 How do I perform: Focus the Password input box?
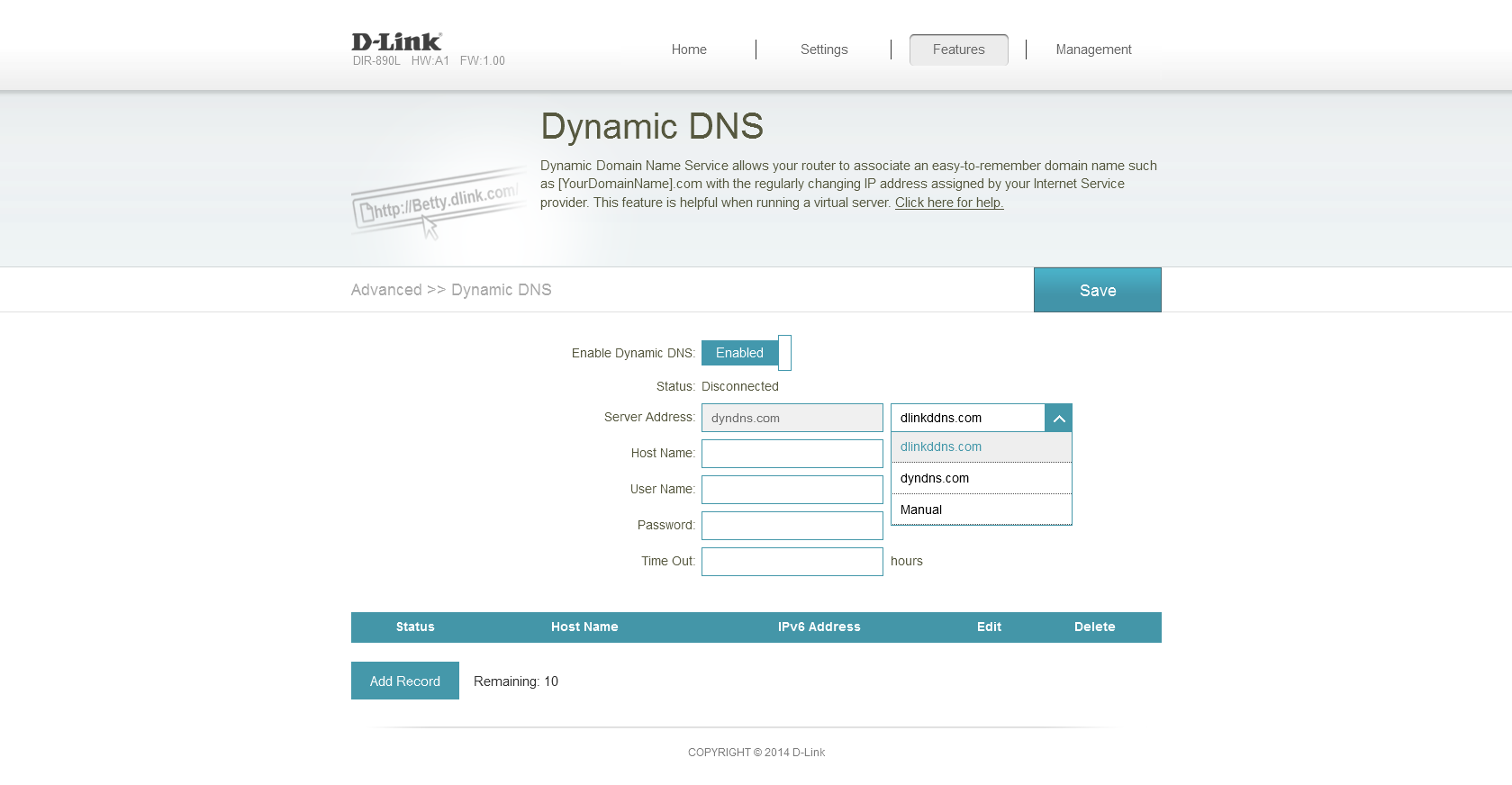pos(792,526)
